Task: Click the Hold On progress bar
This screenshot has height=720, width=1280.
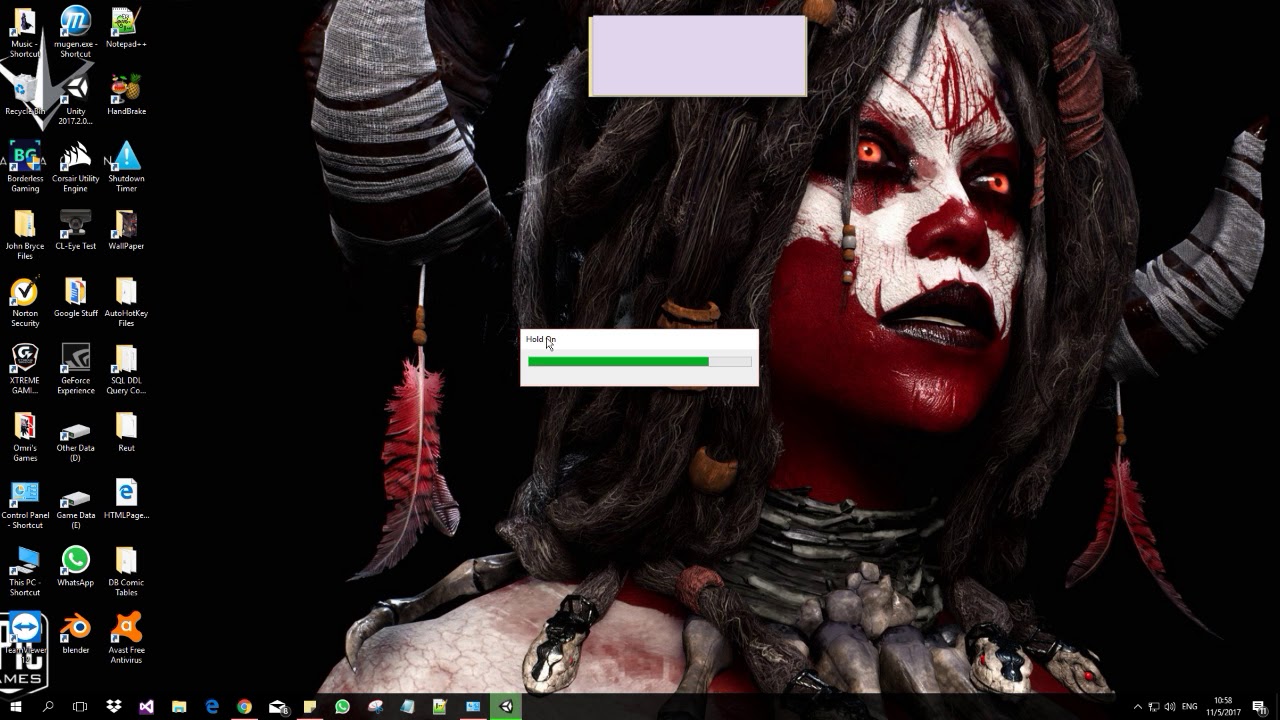Action: tap(639, 362)
